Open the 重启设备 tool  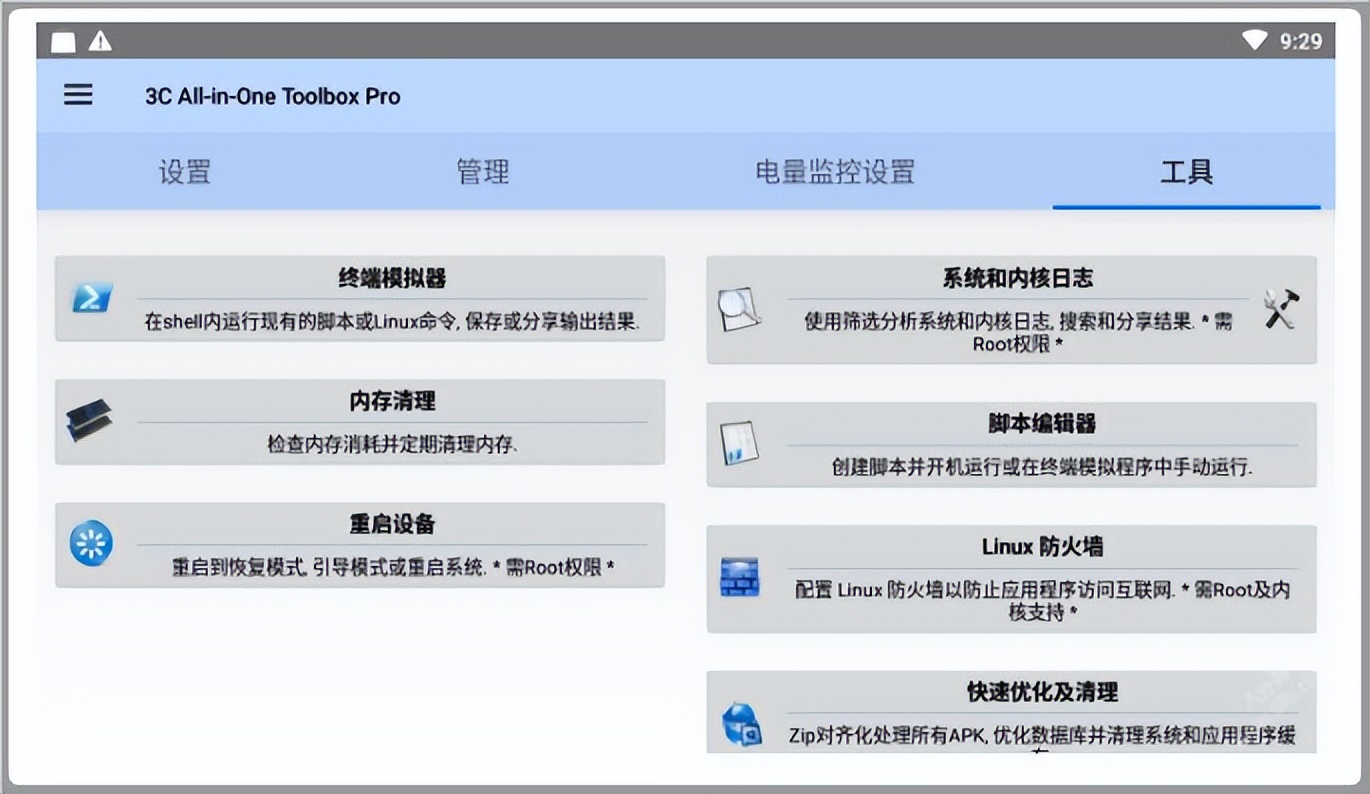(x=360, y=544)
